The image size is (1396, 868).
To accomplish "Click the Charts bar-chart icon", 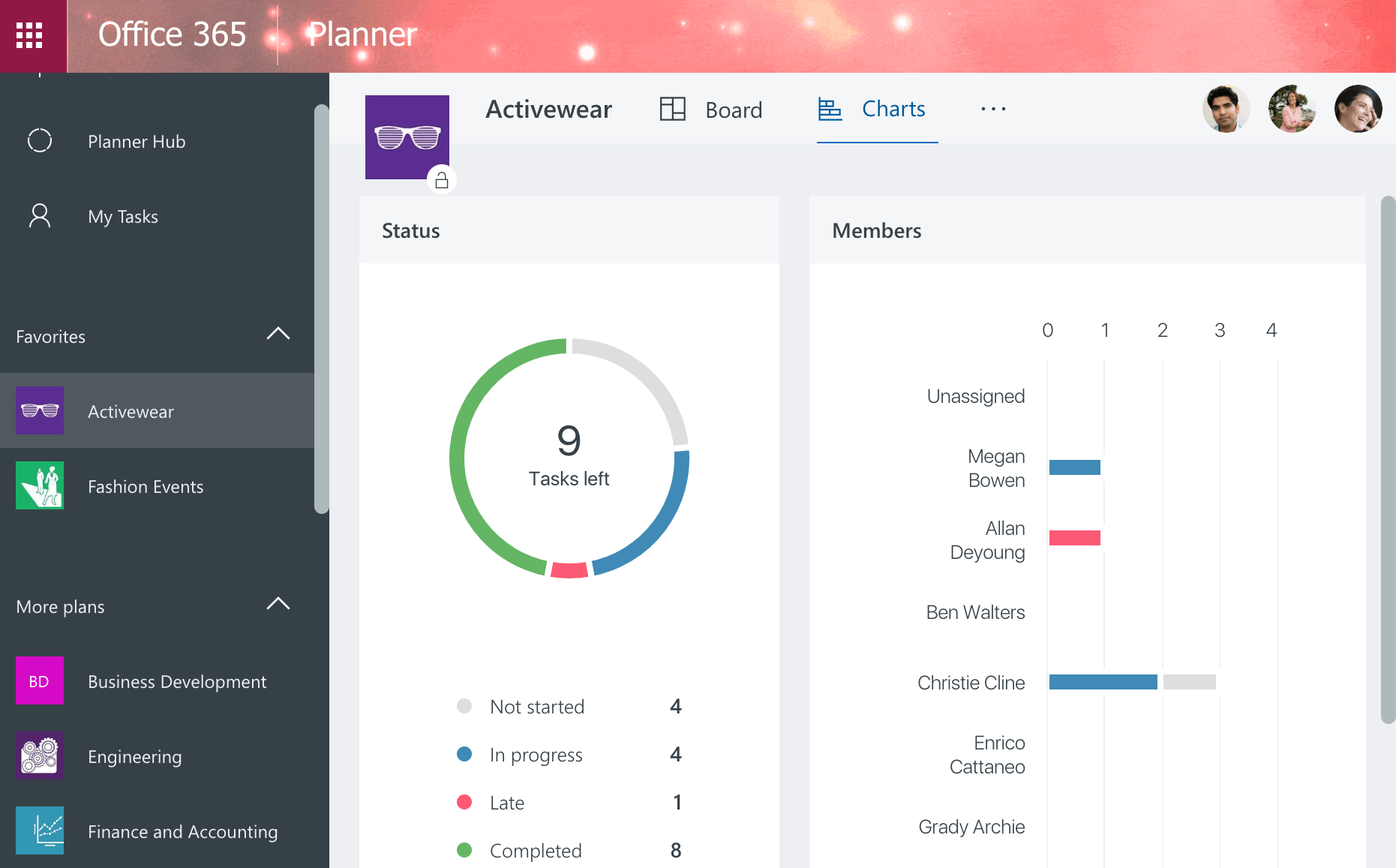I will tap(830, 109).
